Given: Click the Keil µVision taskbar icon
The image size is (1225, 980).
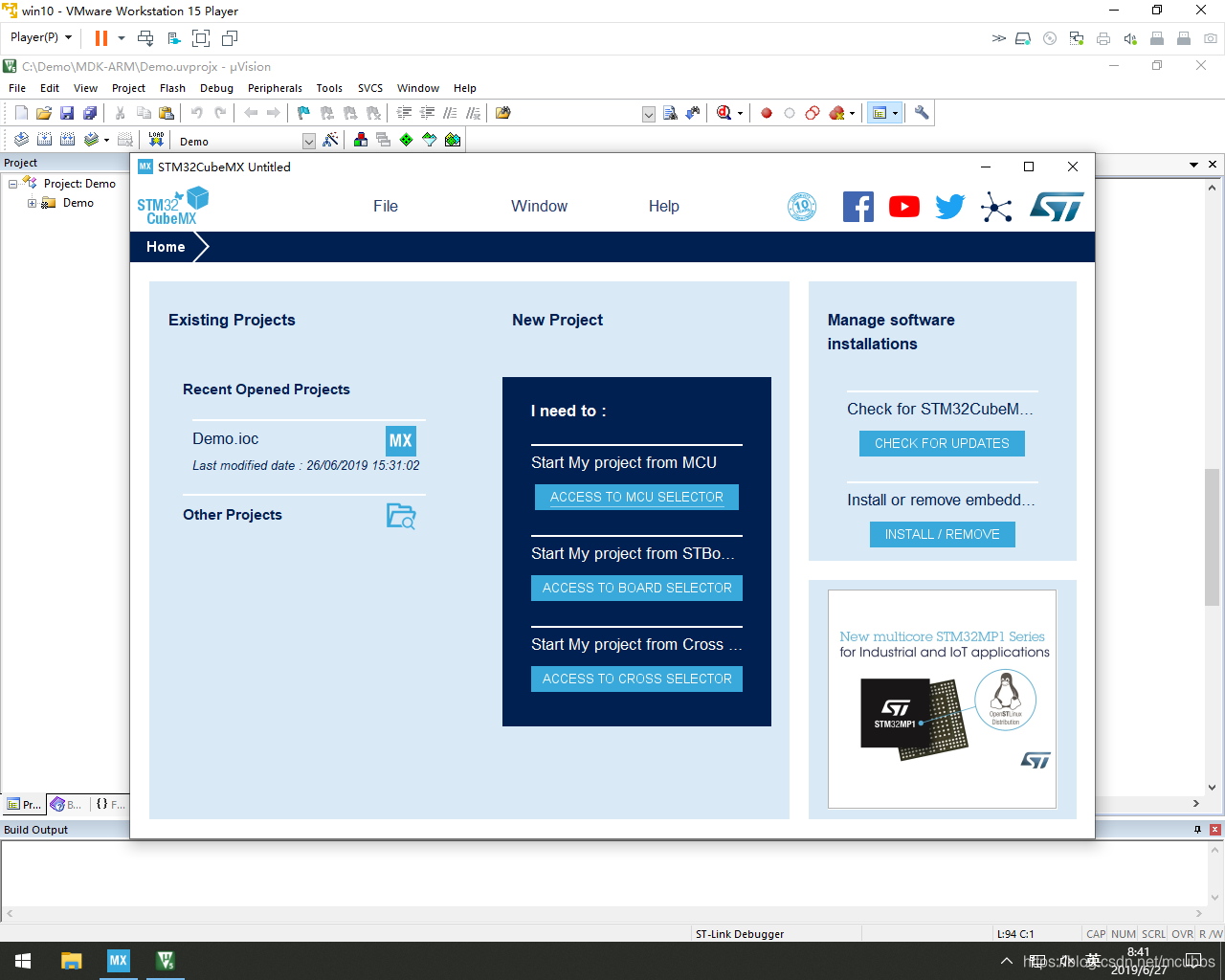Looking at the screenshot, I should [165, 961].
